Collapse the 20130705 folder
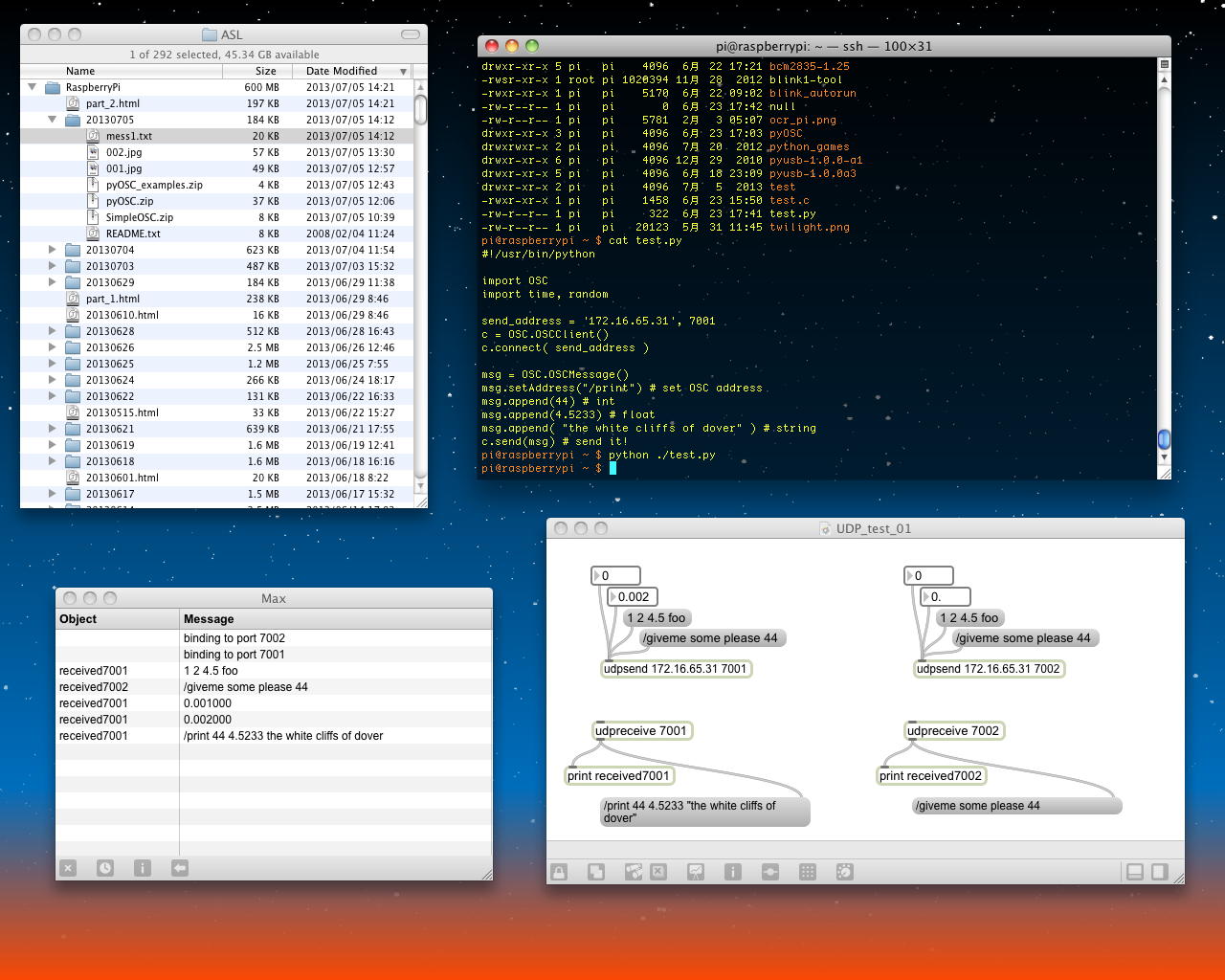Image resolution: width=1225 pixels, height=980 pixels. tap(53, 120)
